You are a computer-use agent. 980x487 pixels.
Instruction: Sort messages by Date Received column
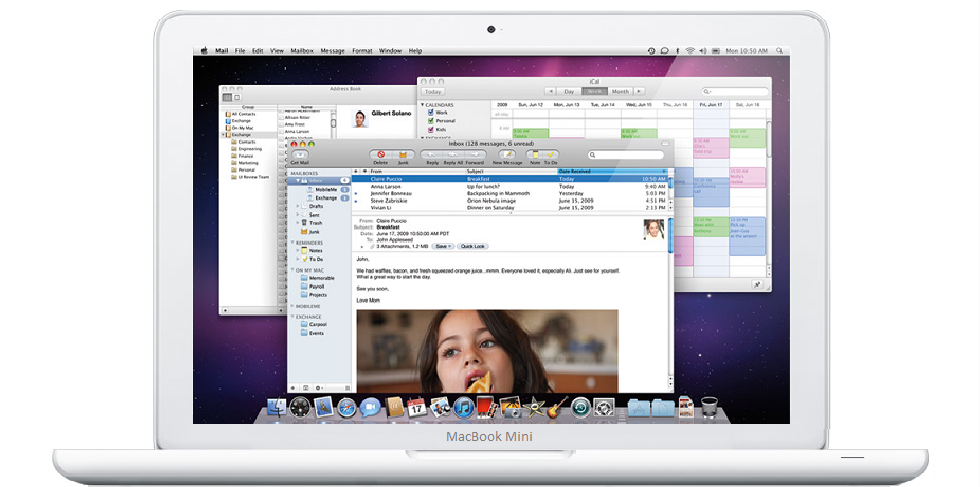(x=610, y=171)
